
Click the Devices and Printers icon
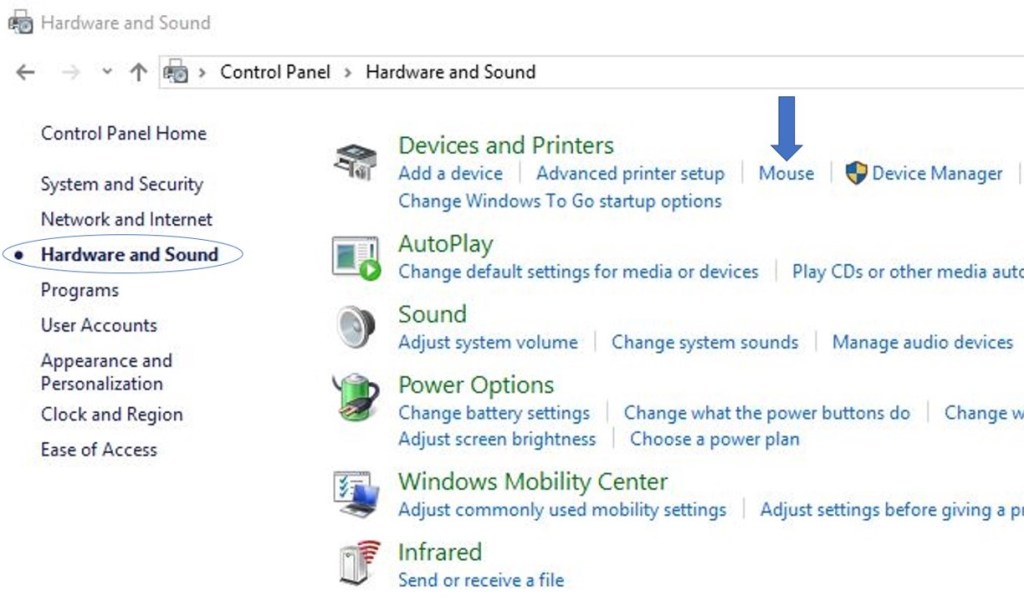tap(355, 161)
